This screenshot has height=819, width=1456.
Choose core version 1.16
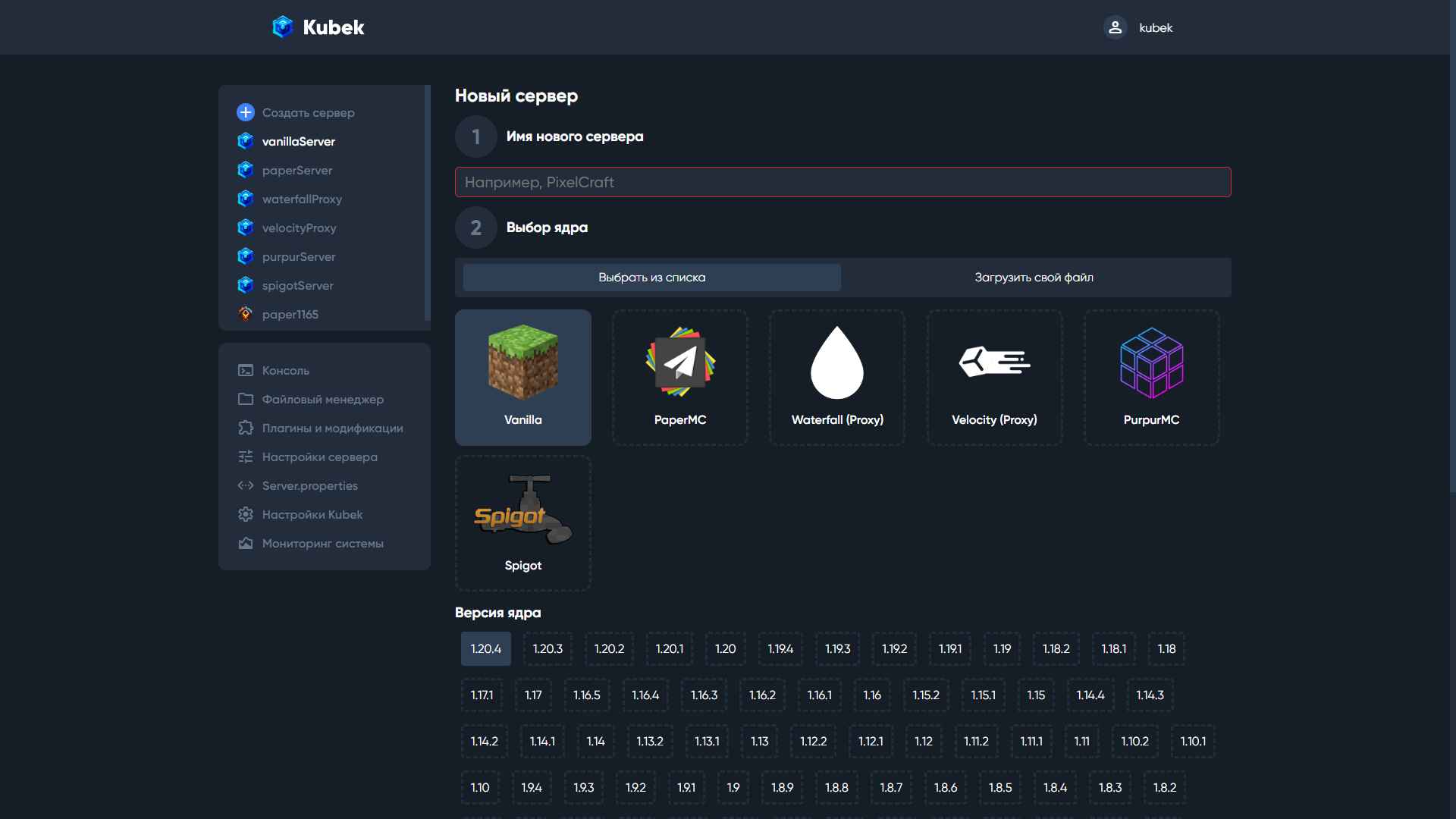[x=872, y=695]
